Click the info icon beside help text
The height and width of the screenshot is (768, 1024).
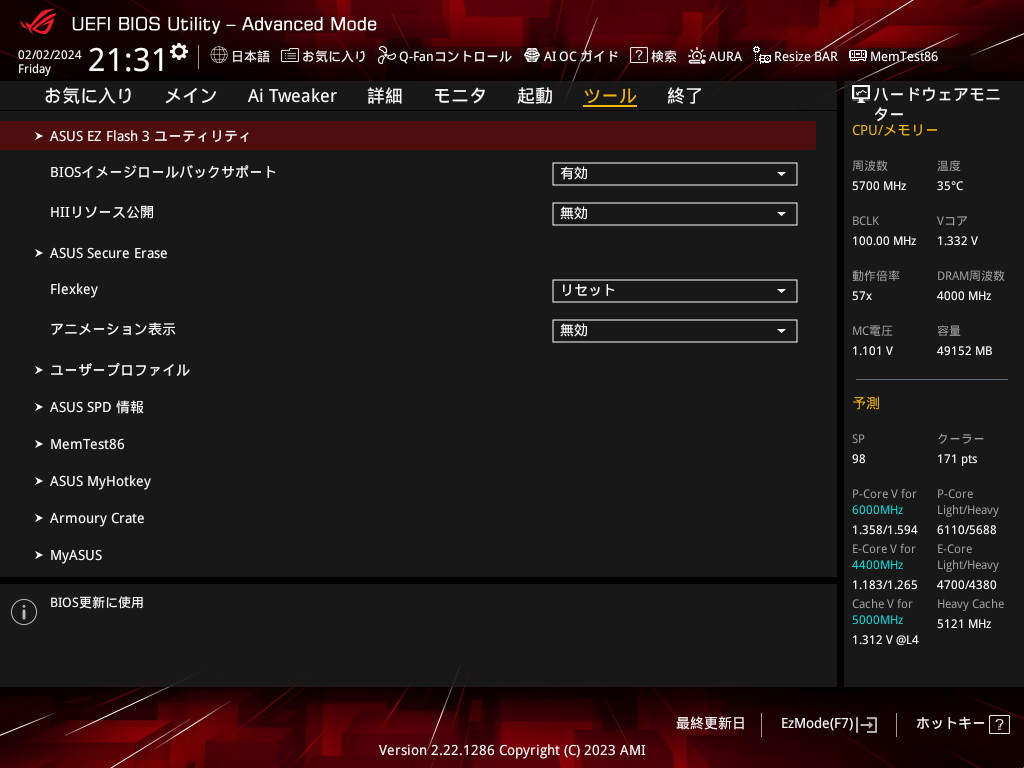click(24, 612)
